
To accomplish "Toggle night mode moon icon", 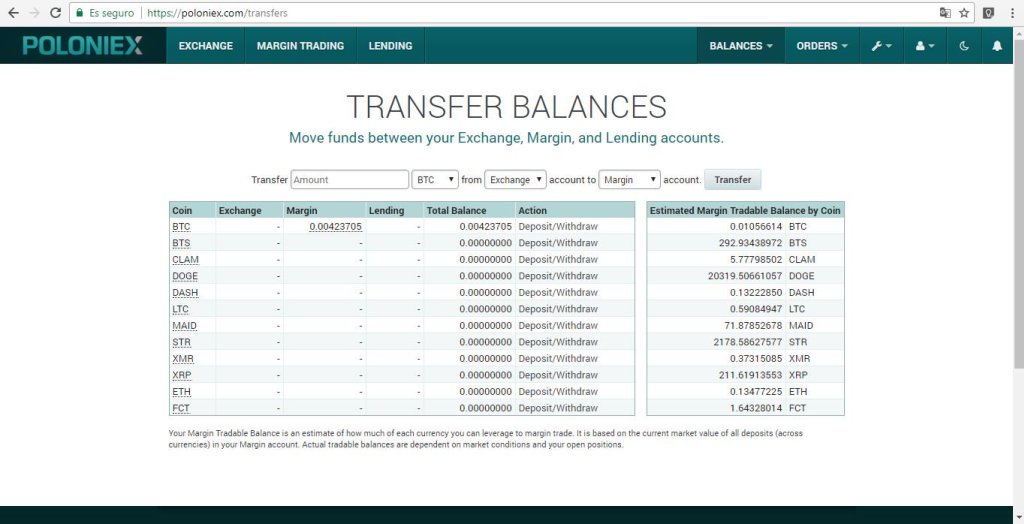I will 964,46.
